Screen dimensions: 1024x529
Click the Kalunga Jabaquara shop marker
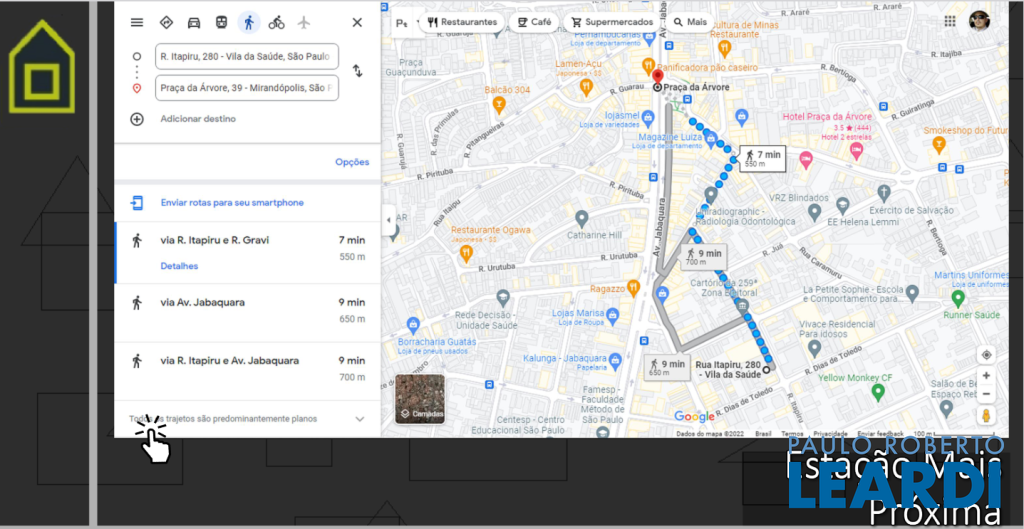(615, 359)
